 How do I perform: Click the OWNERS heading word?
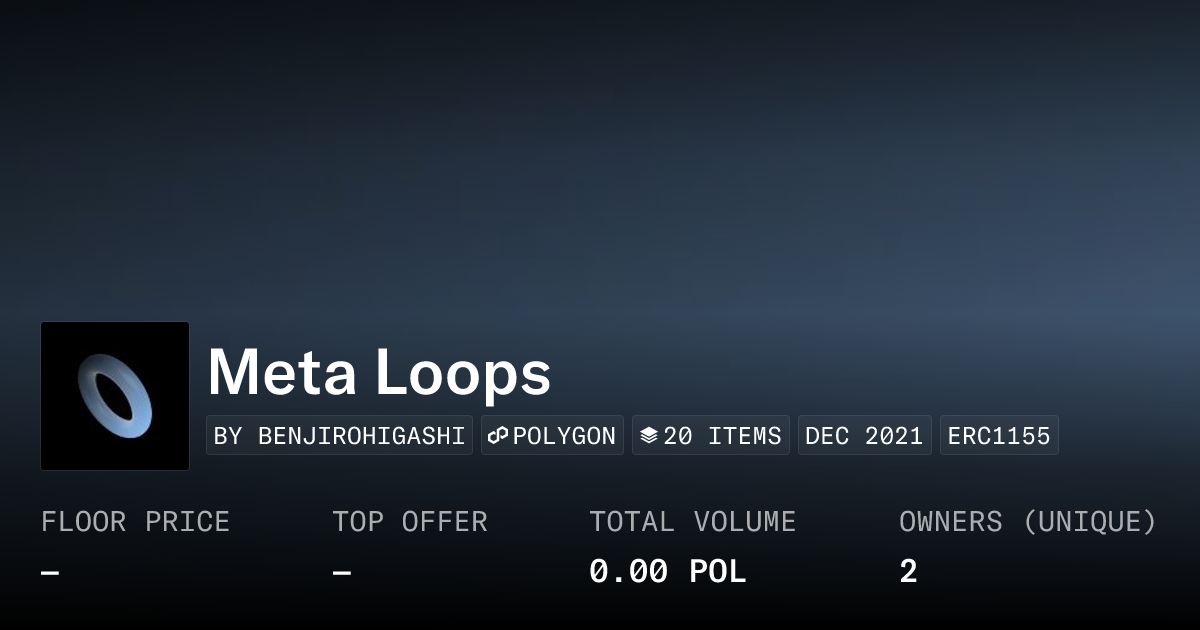(x=950, y=522)
